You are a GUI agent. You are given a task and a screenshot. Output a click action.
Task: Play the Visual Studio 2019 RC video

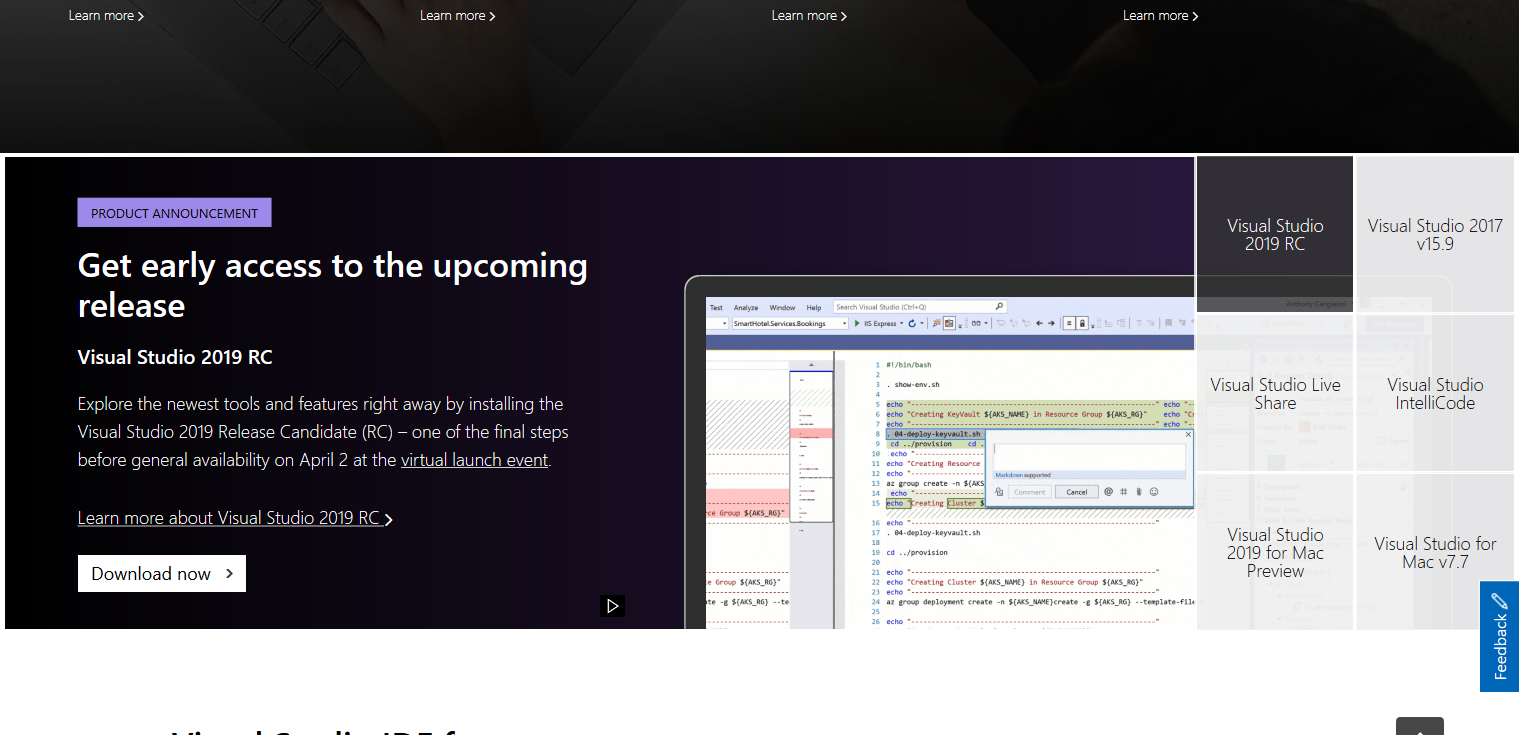613,605
